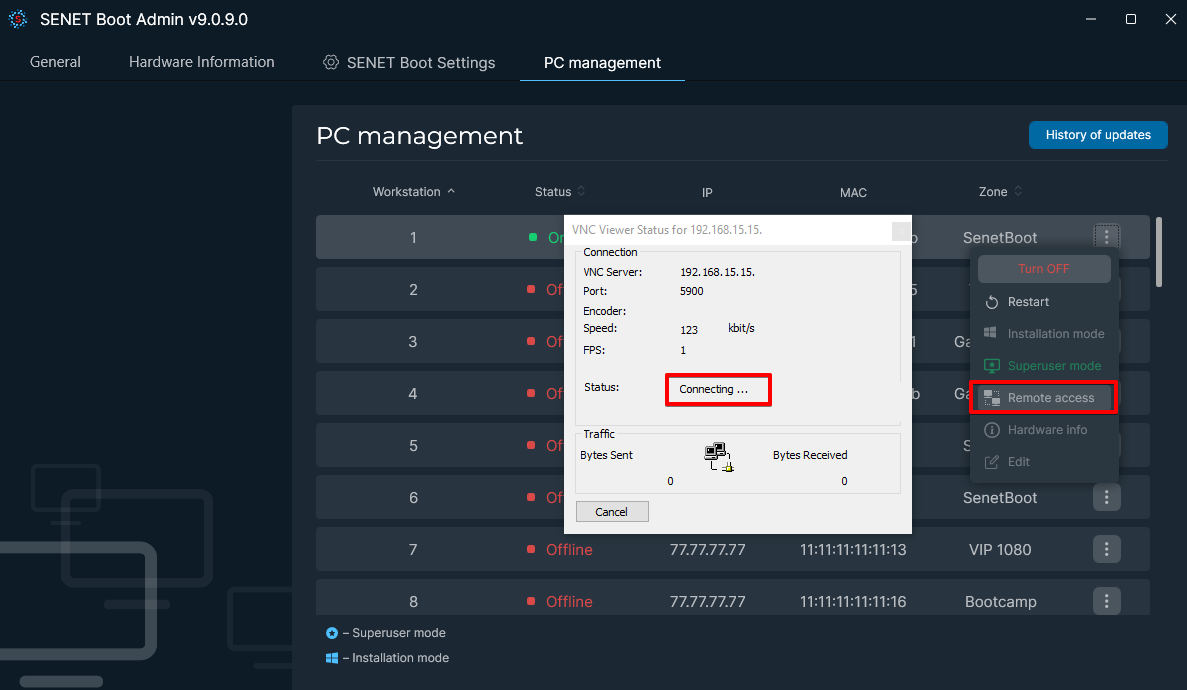Click the Edit pencil icon
Viewport: 1187px width, 690px height.
coord(989,461)
